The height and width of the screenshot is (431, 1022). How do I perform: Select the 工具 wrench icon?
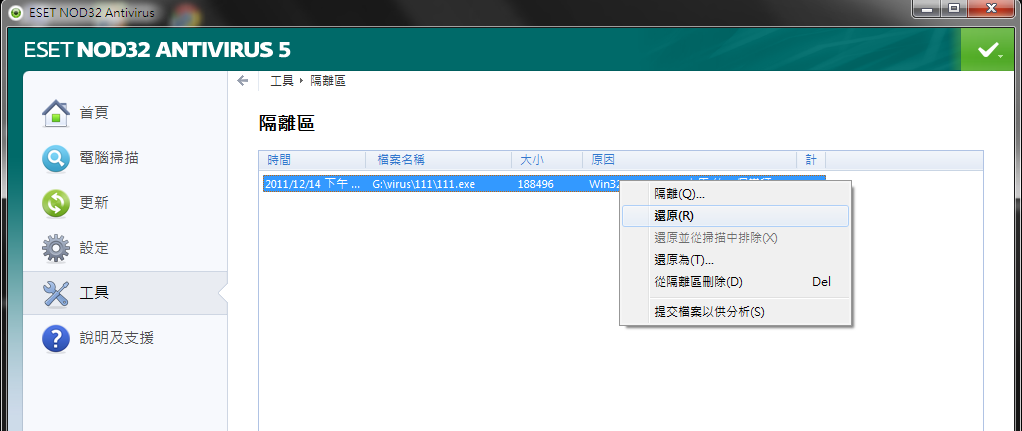[x=56, y=293]
